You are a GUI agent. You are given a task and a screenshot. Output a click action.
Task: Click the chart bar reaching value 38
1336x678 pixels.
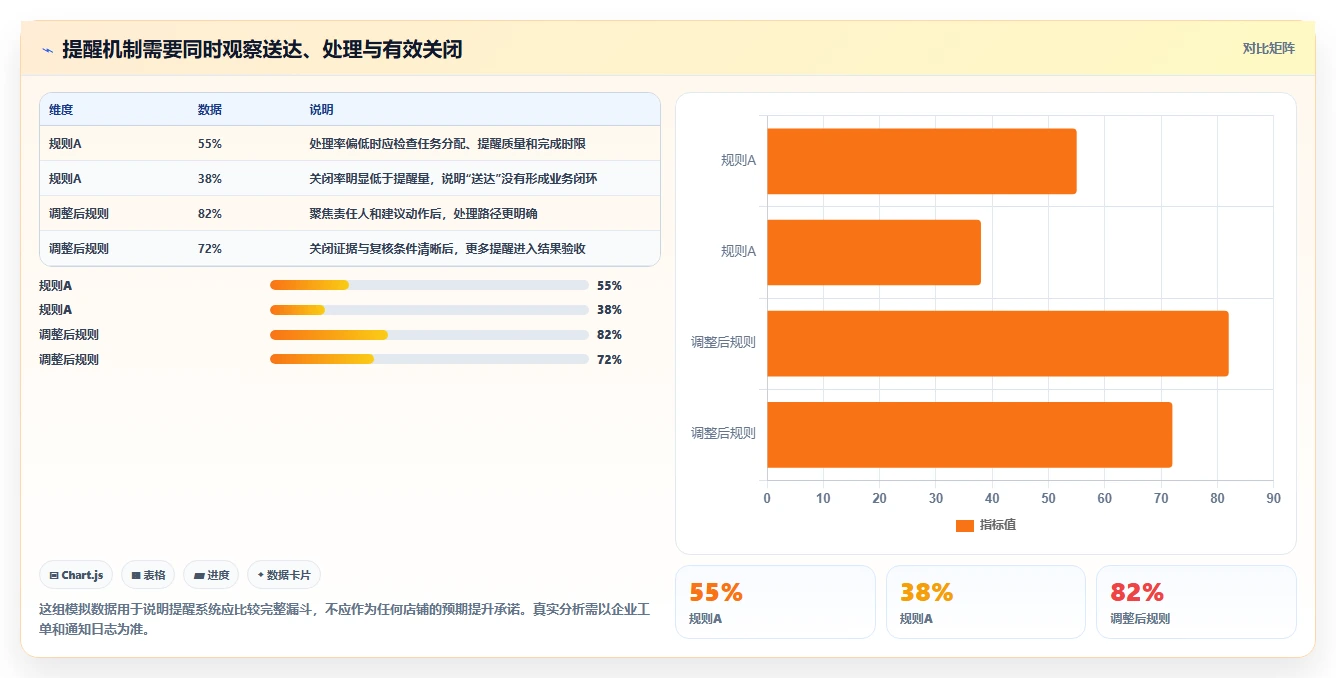click(873, 252)
